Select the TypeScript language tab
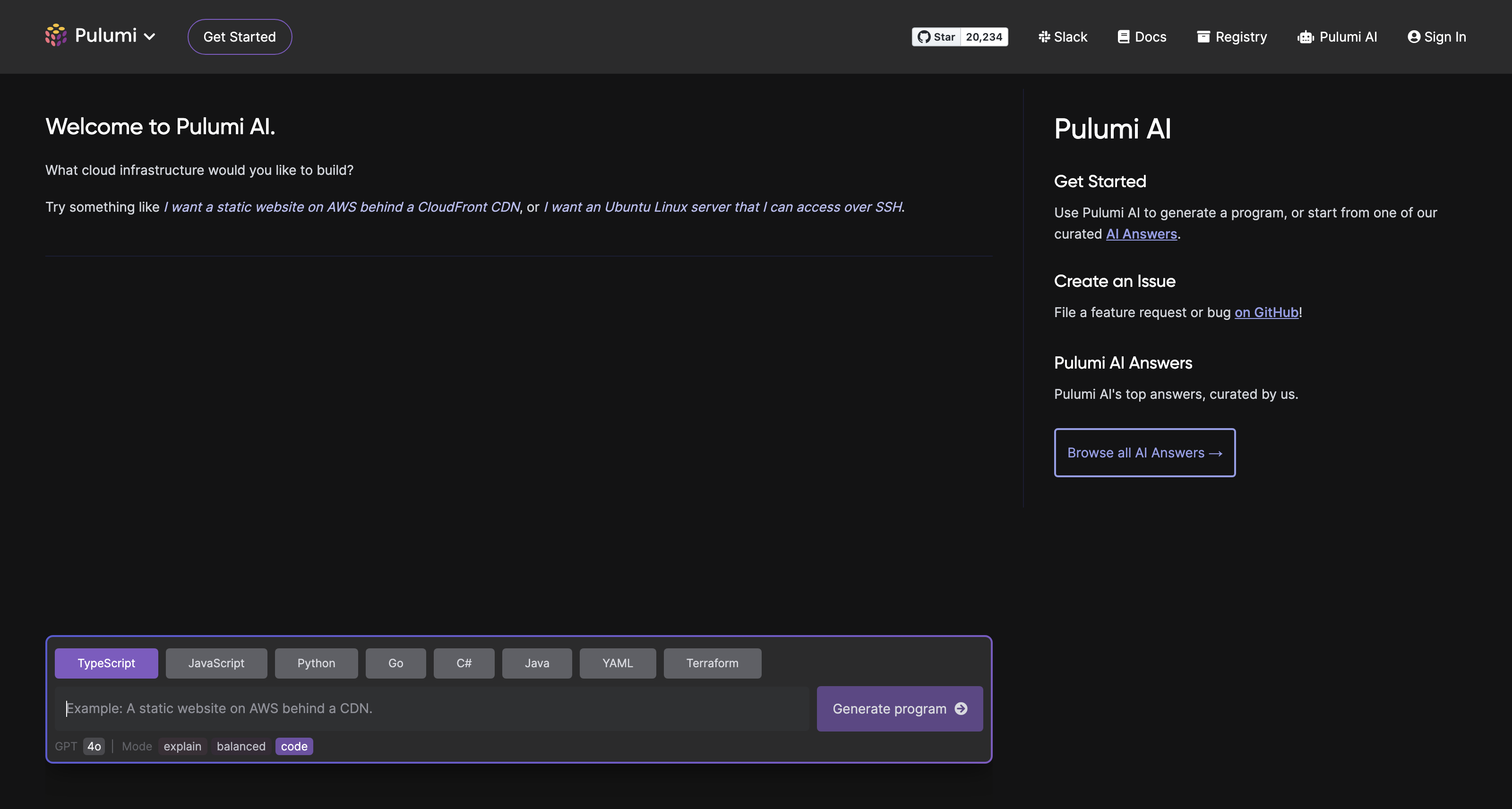 [x=106, y=663]
